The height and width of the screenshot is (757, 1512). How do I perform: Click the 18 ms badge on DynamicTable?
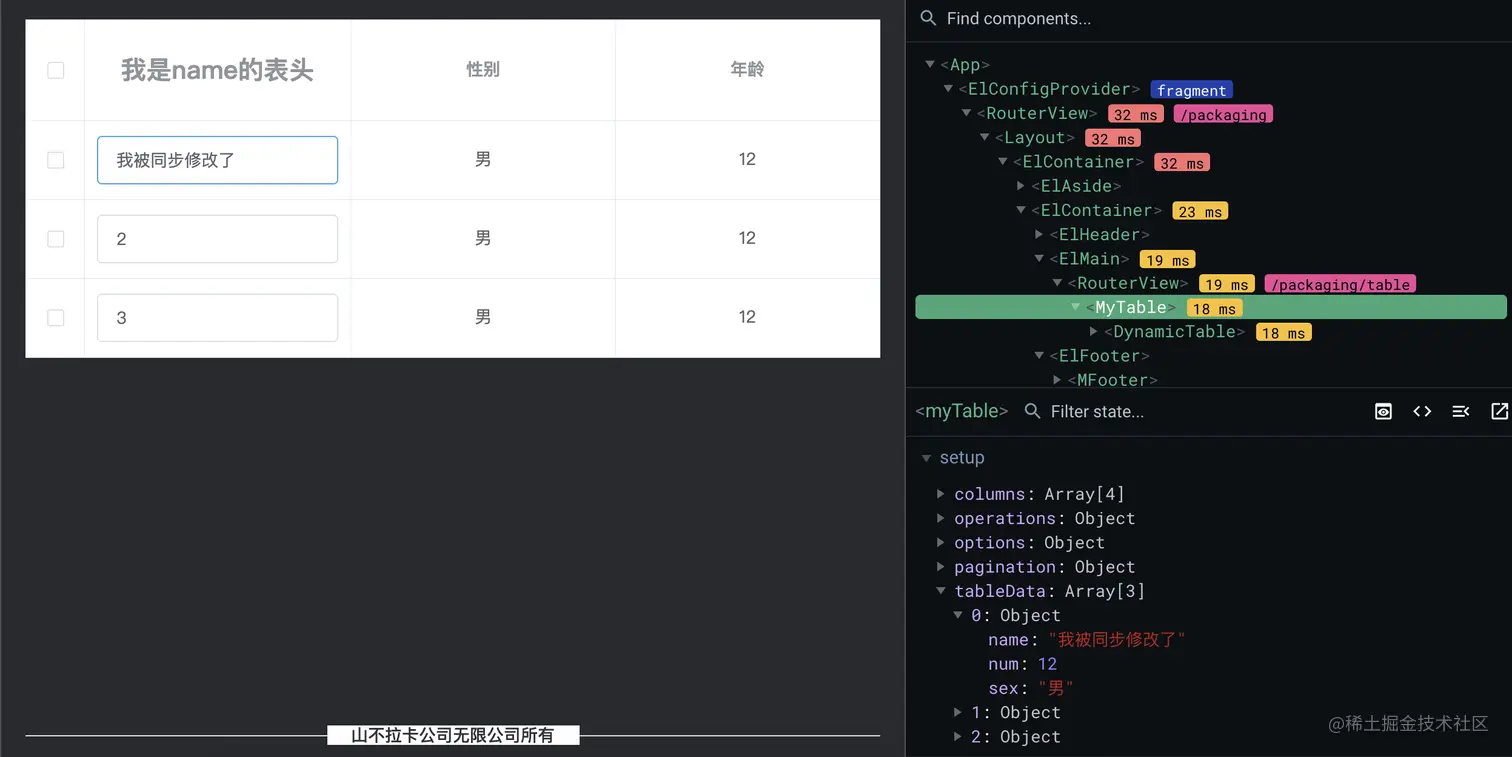click(1284, 332)
